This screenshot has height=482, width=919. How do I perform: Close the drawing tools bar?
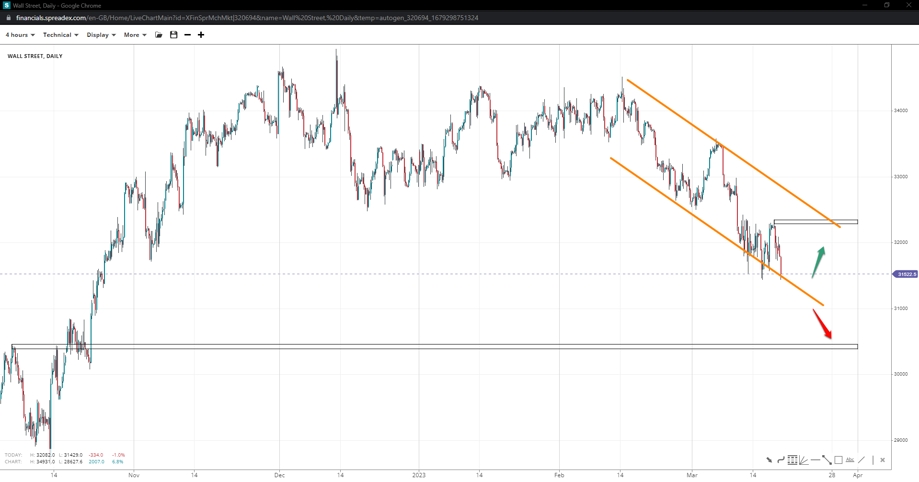882,460
